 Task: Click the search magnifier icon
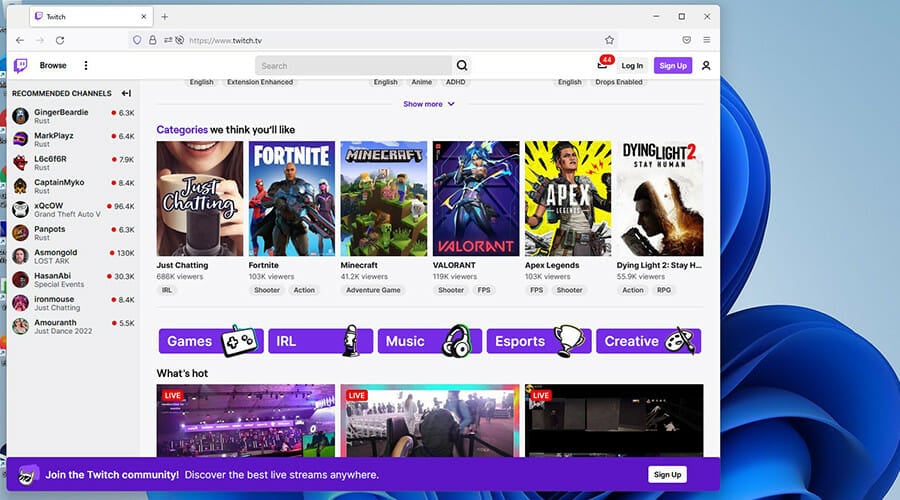click(x=462, y=66)
